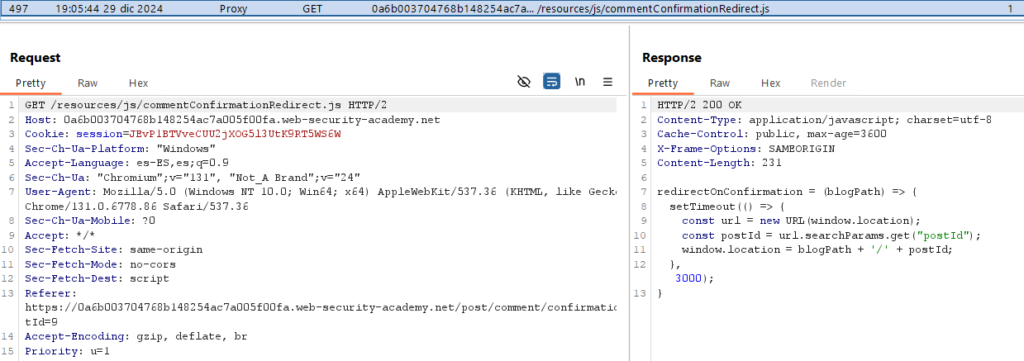Select Hex tab in Response panel
Image resolution: width=1024 pixels, height=361 pixels.
tap(771, 83)
